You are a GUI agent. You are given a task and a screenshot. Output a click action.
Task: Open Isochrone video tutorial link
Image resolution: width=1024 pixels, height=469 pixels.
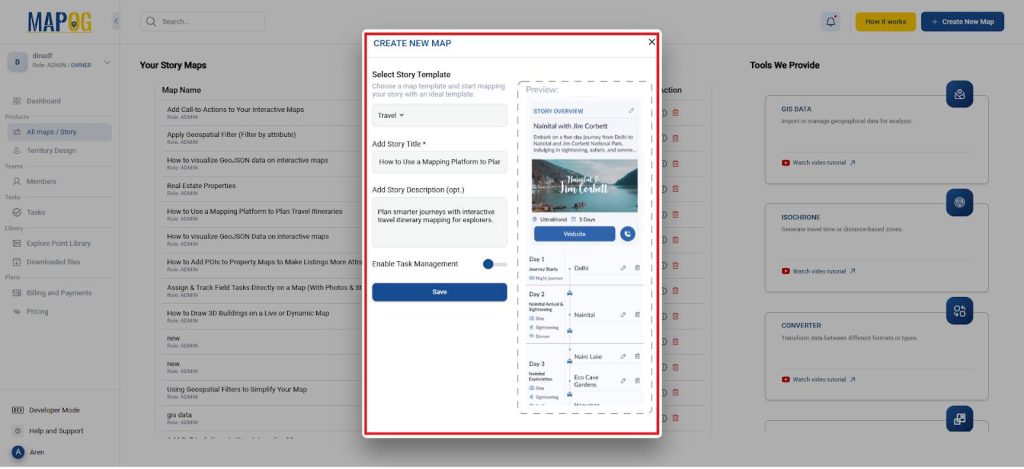(819, 271)
